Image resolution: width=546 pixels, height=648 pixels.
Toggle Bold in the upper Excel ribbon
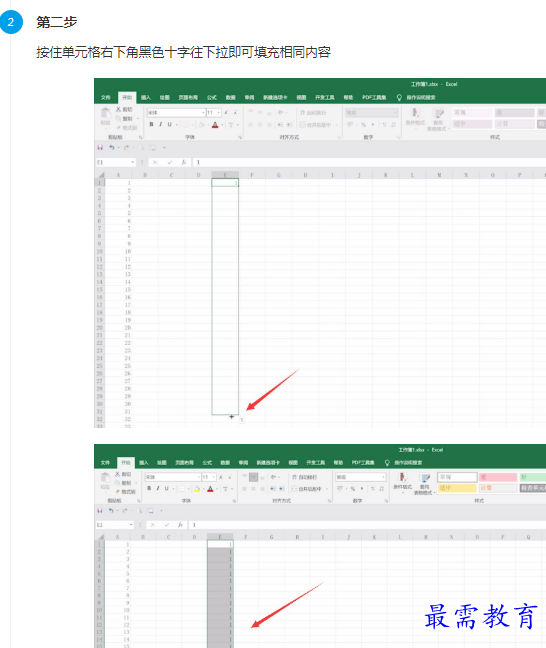[x=151, y=124]
